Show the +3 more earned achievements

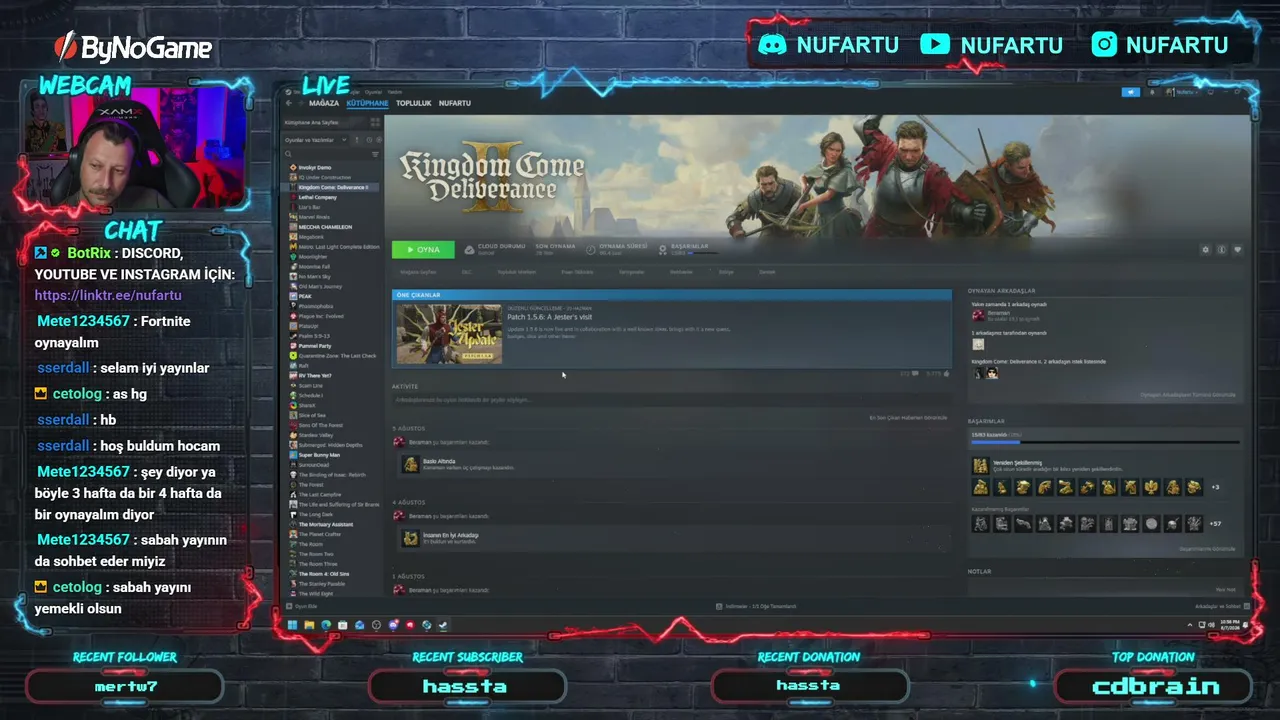1215,487
